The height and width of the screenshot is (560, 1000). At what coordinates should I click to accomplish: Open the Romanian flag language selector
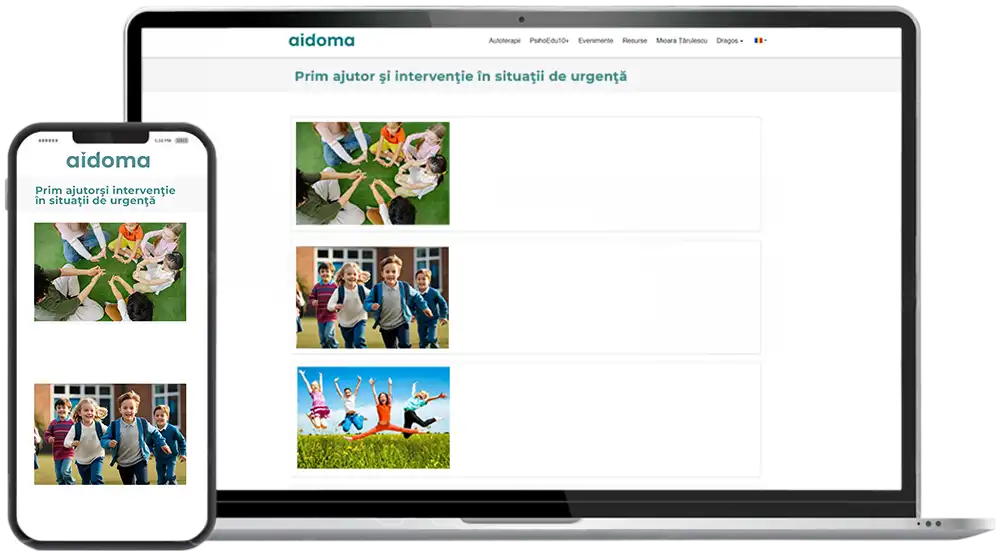click(x=760, y=40)
